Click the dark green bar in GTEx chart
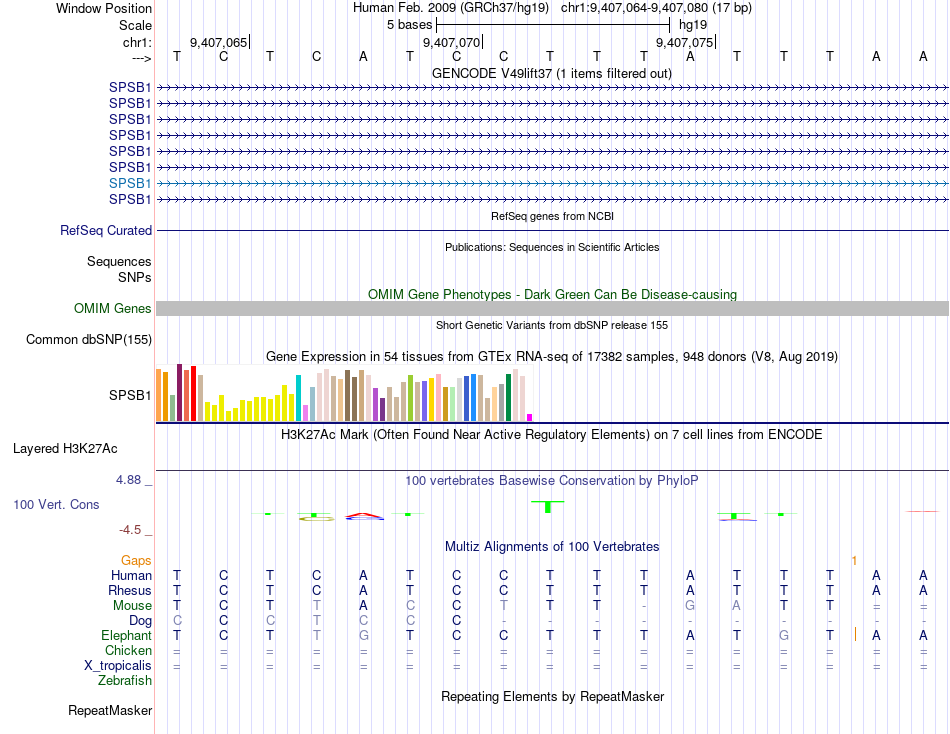The image size is (950, 734). pyautogui.click(x=508, y=398)
